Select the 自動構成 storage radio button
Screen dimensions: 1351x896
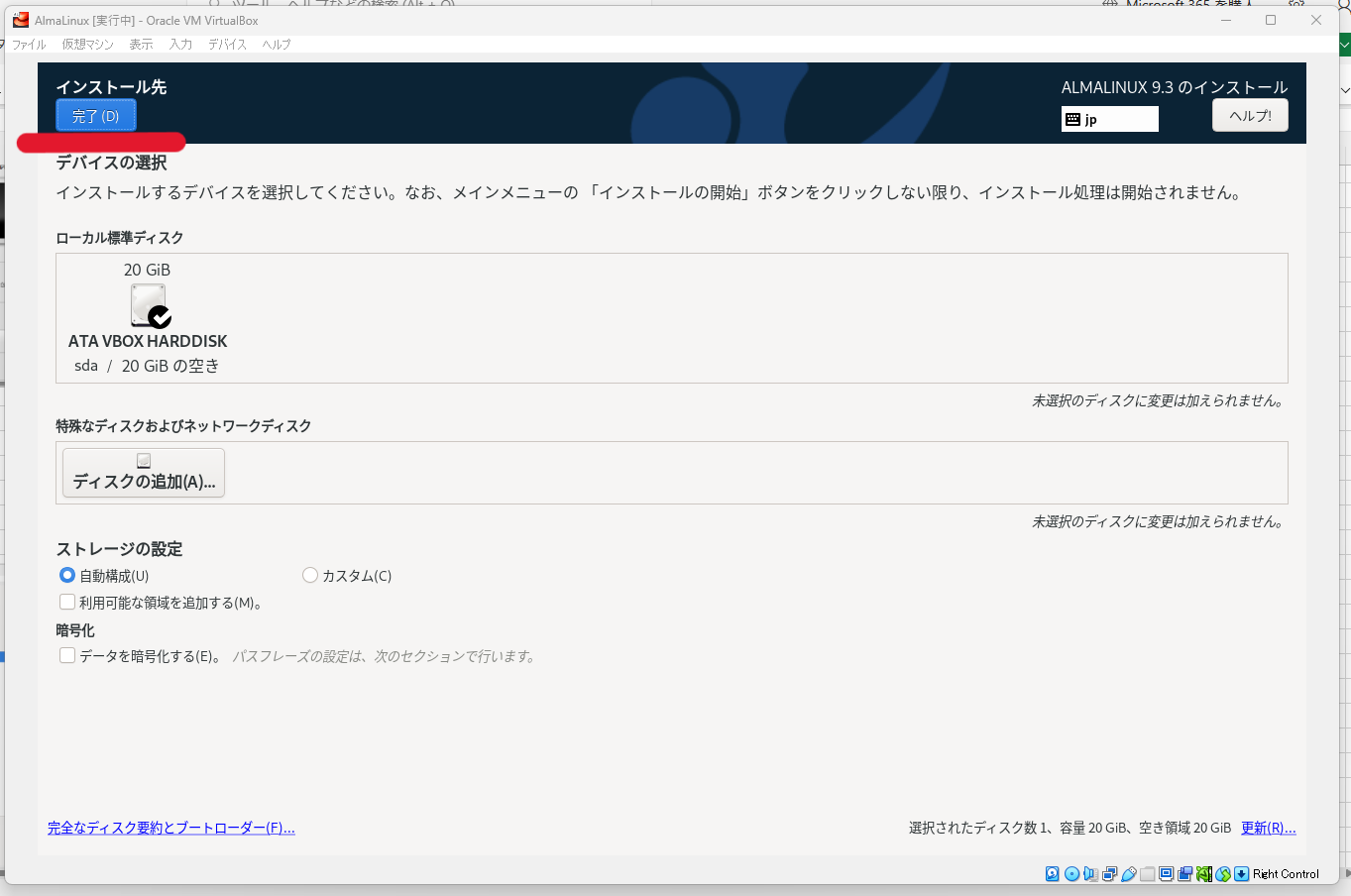pos(66,575)
